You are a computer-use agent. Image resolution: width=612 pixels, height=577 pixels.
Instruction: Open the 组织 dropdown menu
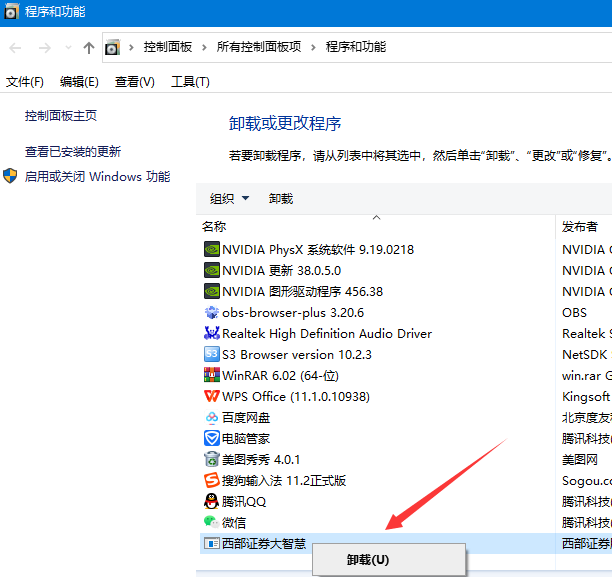pos(229,198)
